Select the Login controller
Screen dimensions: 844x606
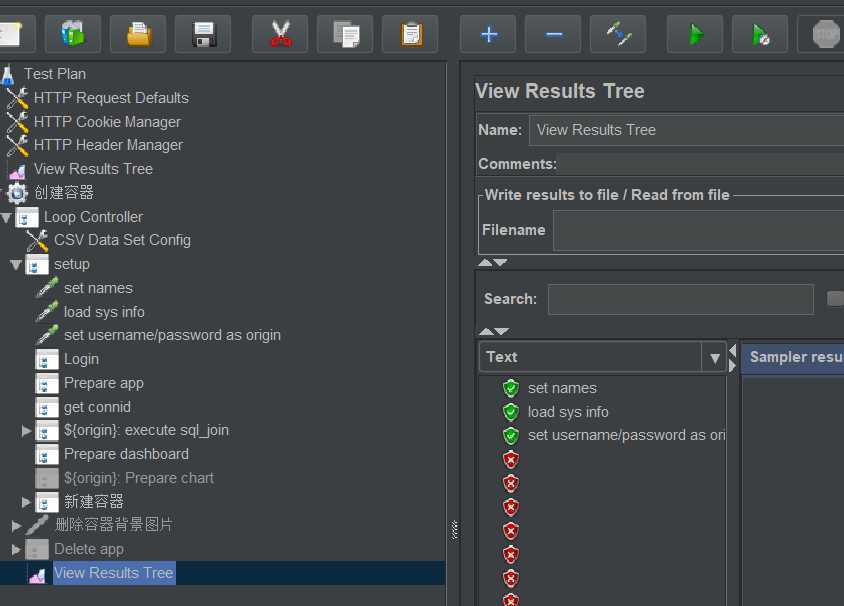pyautogui.click(x=81, y=359)
